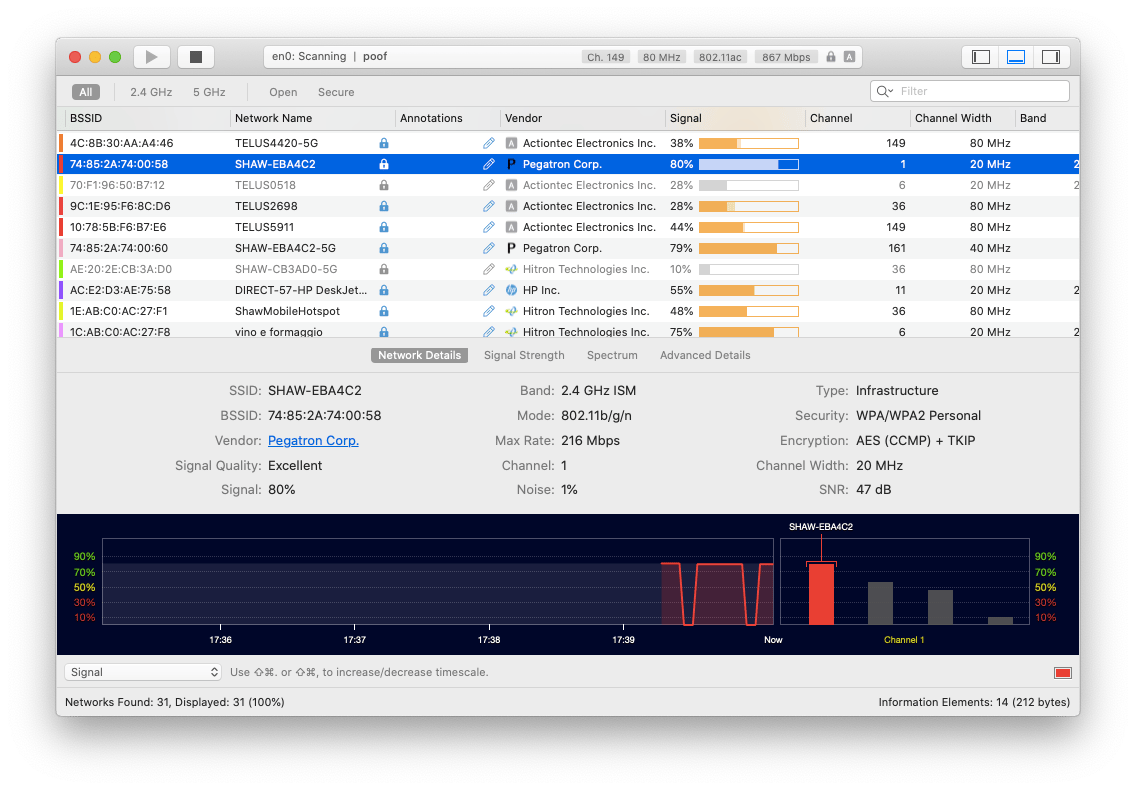Show only Open networks
Image resolution: width=1136 pixels, height=790 pixels.
(283, 92)
